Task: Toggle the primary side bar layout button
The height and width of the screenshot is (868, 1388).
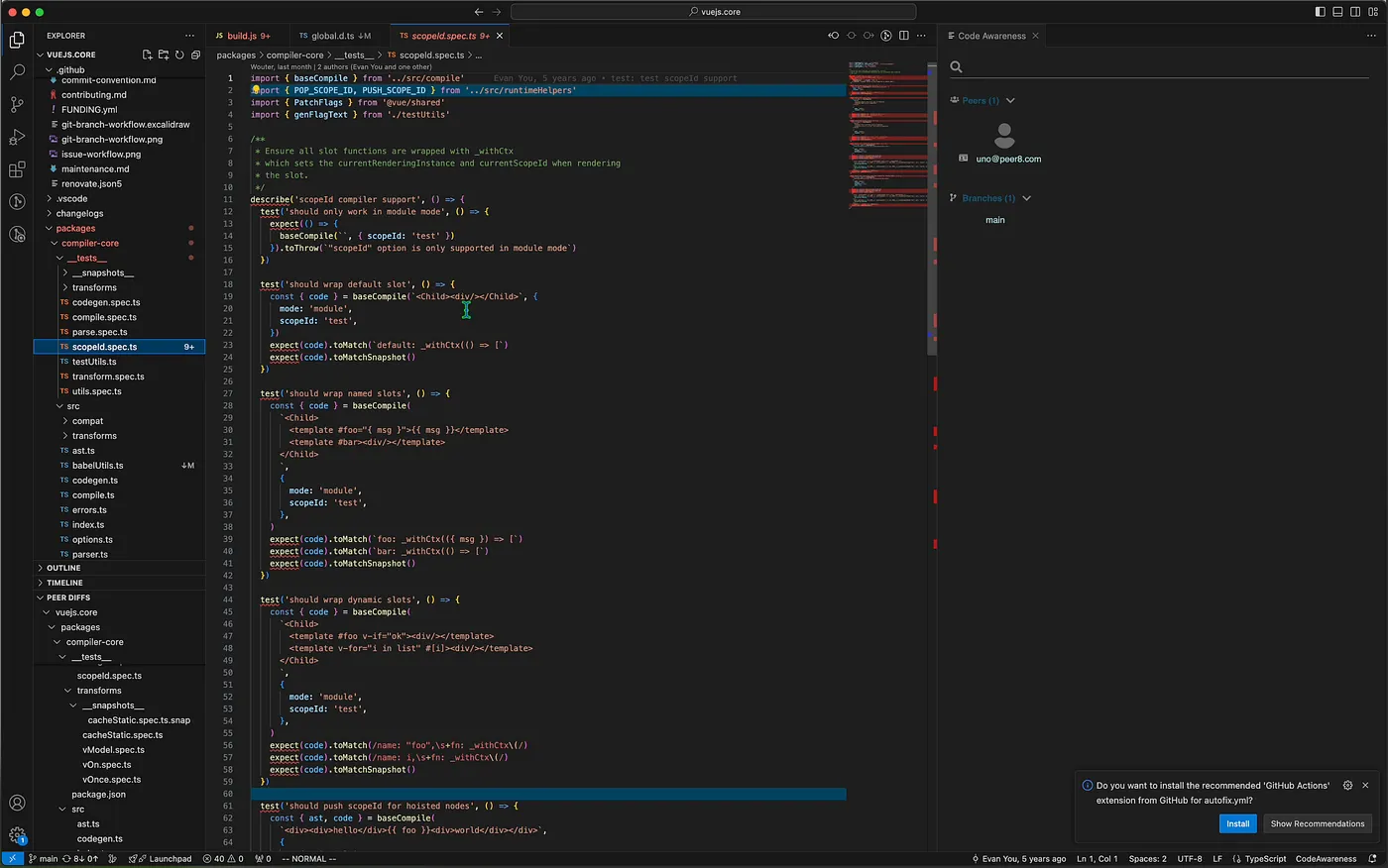Action: pyautogui.click(x=1320, y=12)
